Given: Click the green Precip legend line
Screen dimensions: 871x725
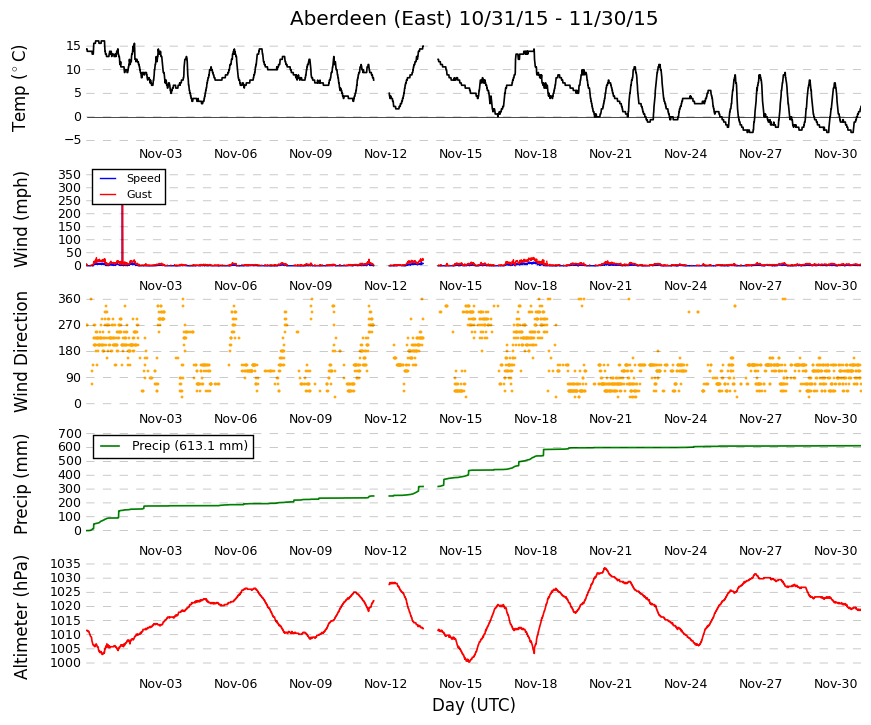Looking at the screenshot, I should coord(109,446).
